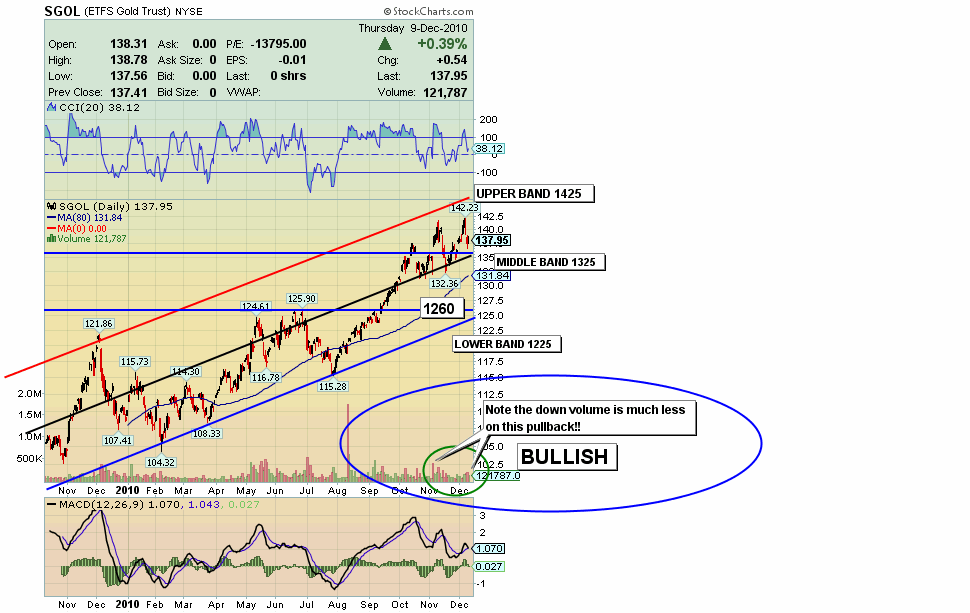Screen dimensions: 970x613
Task: Click the date Thursday 9-Dec-2010
Action: click(413, 28)
